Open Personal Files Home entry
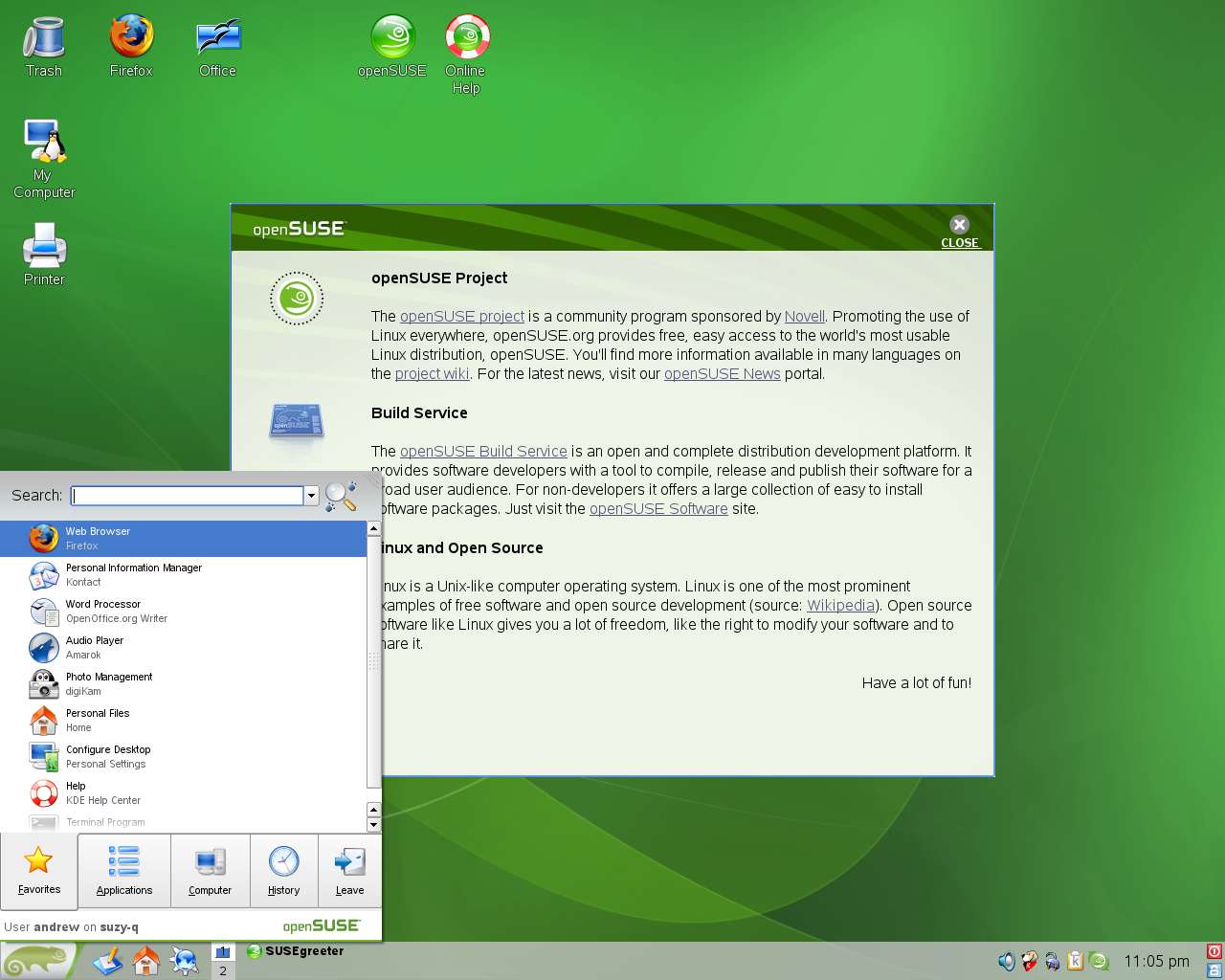The width and height of the screenshot is (1225, 980). (183, 721)
